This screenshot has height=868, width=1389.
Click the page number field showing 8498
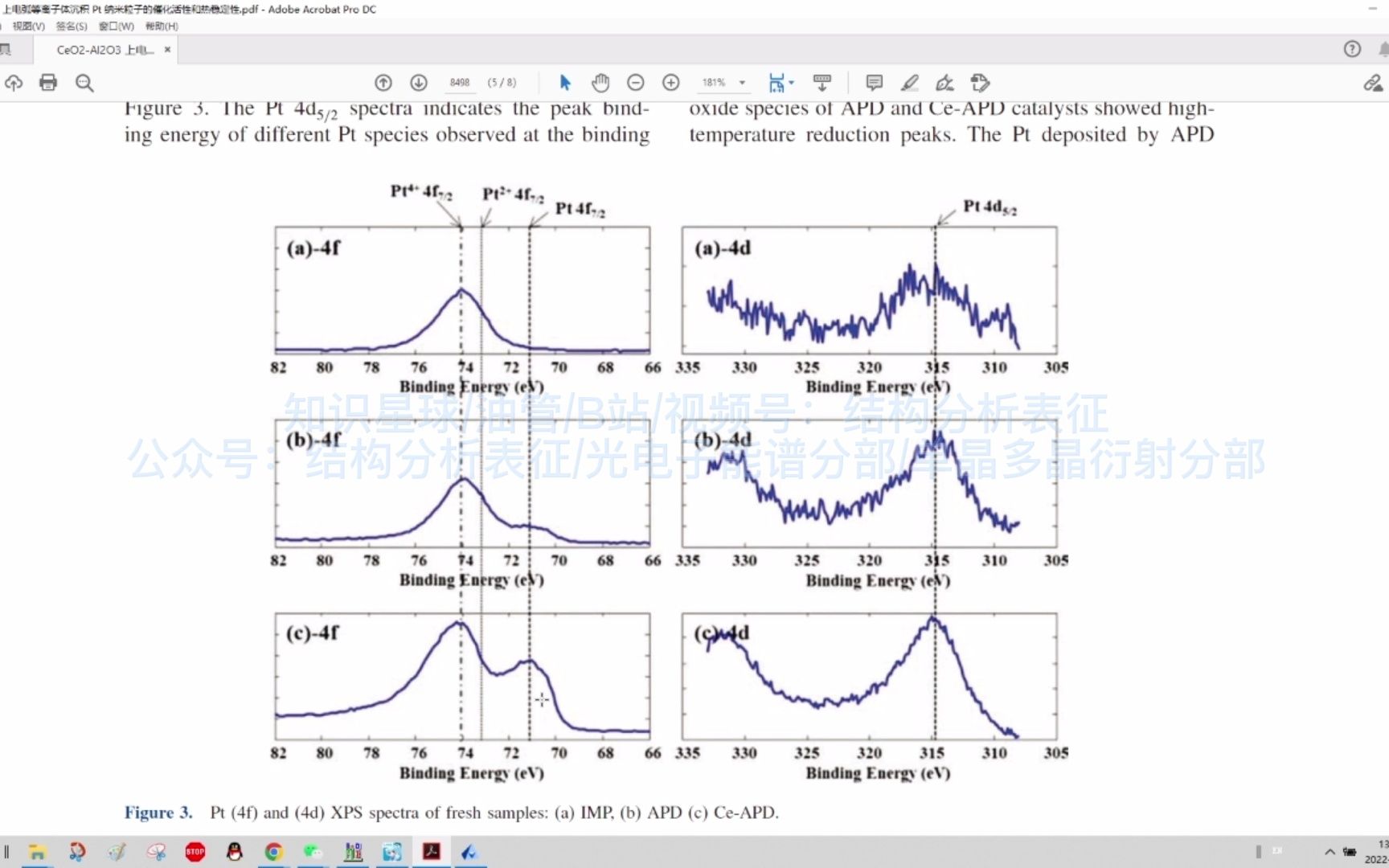tap(460, 83)
